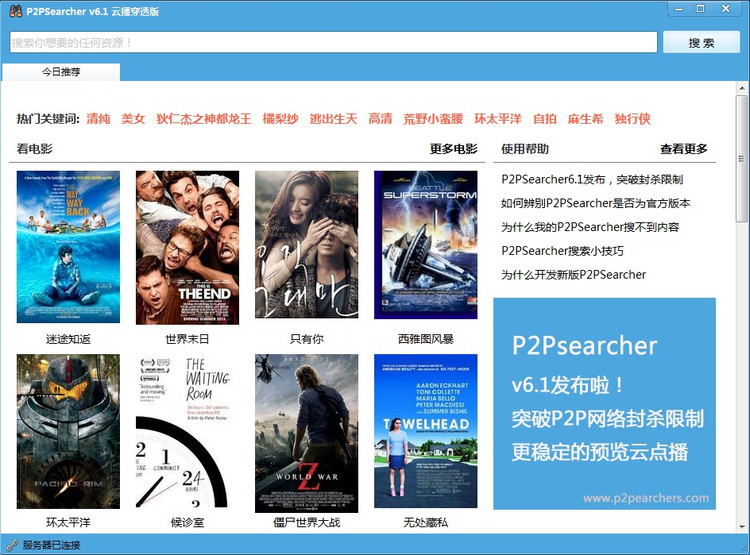Open help article P2PSearcher6.1发布,突破封杀限制
Viewport: 750px width, 555px height.
(592, 179)
